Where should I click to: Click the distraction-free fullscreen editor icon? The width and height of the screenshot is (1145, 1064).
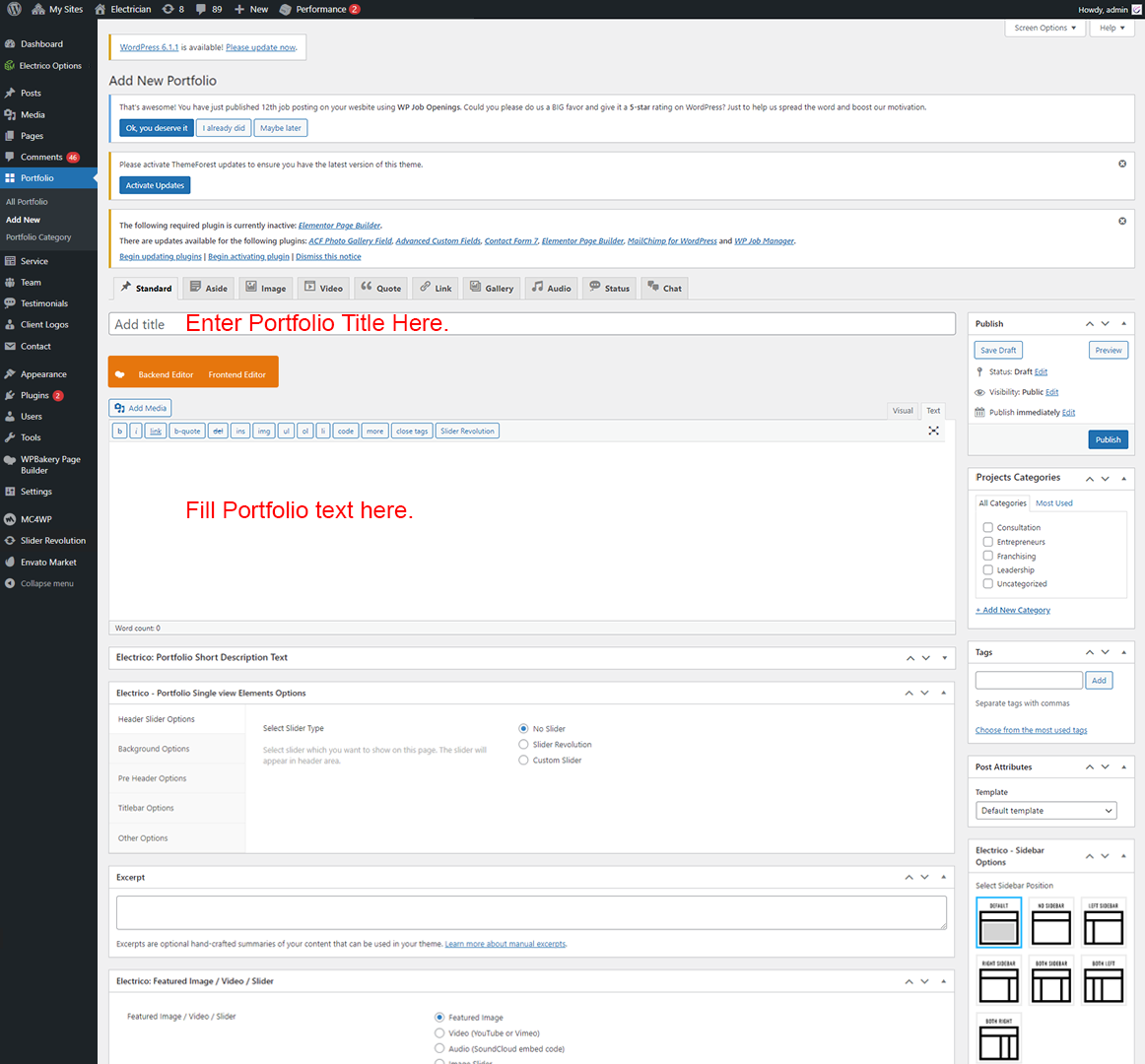pos(933,432)
